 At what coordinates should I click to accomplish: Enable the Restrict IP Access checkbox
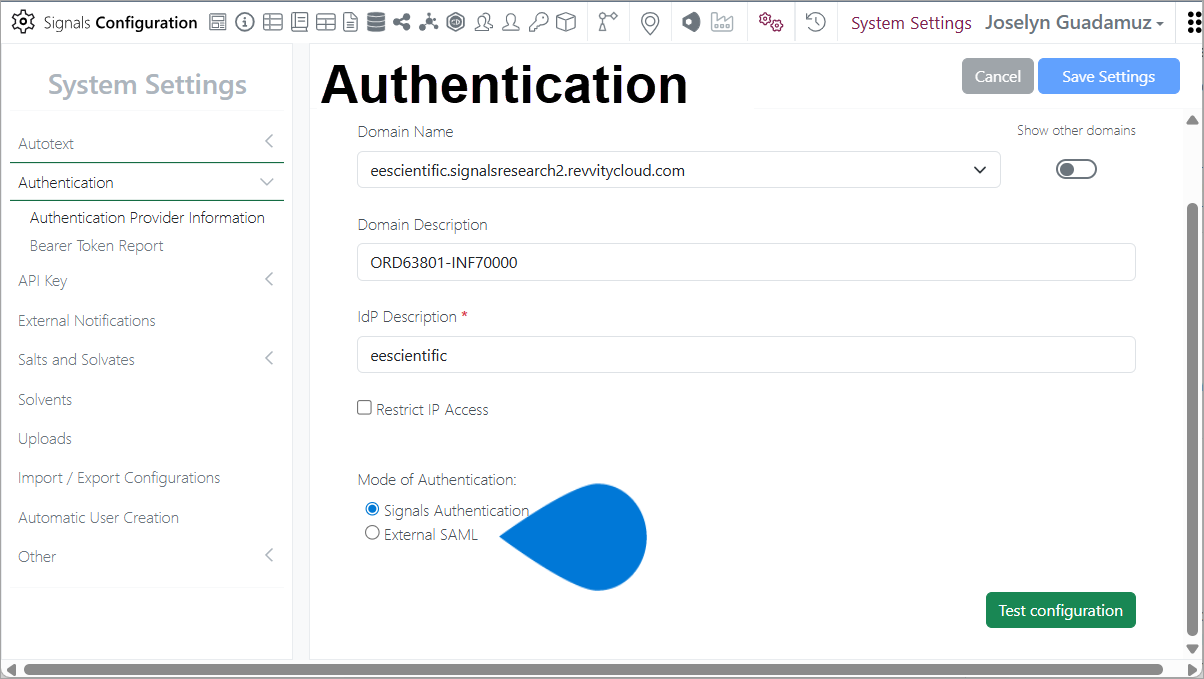(365, 408)
